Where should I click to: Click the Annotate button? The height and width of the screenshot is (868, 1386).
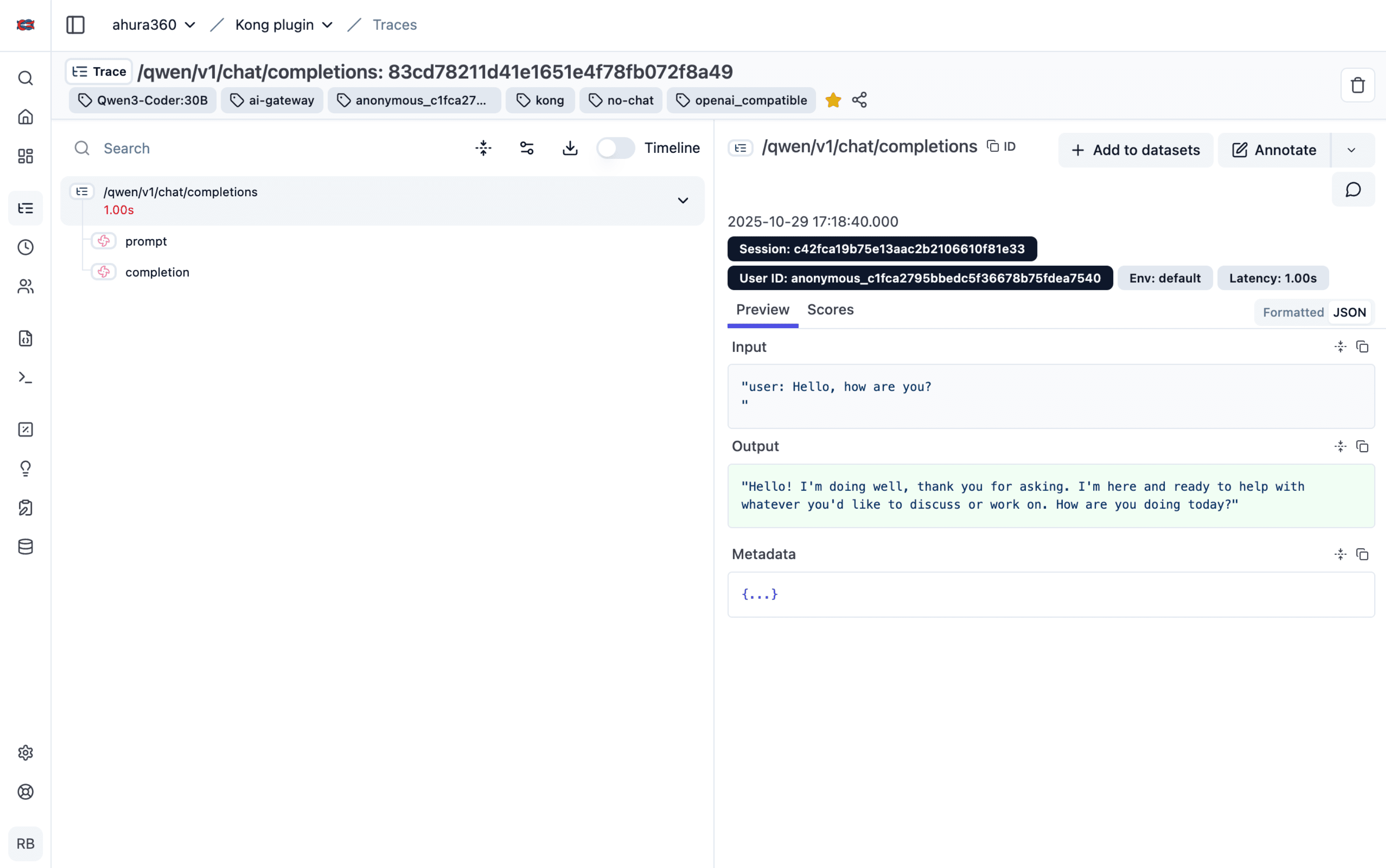click(1272, 150)
